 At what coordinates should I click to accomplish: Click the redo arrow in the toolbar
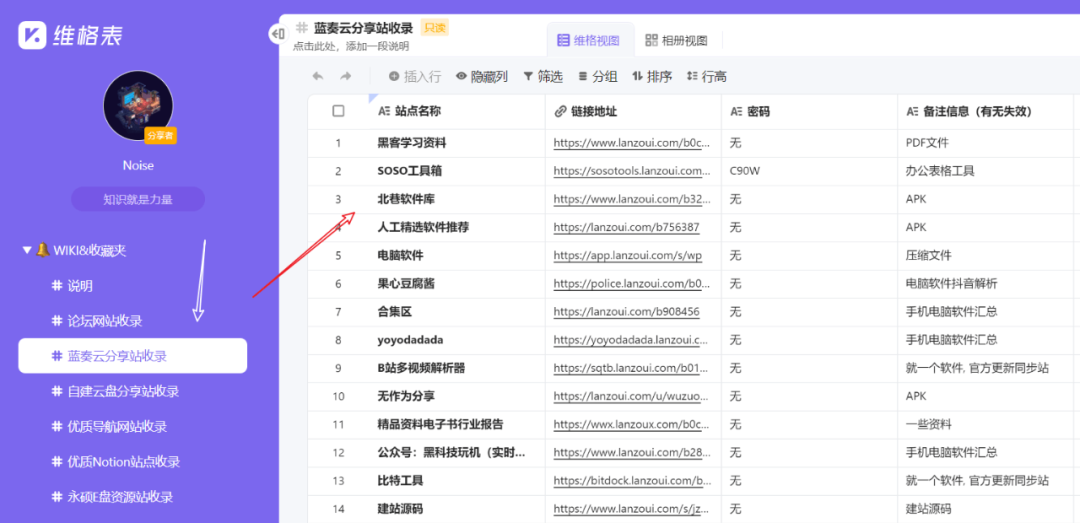coord(346,76)
